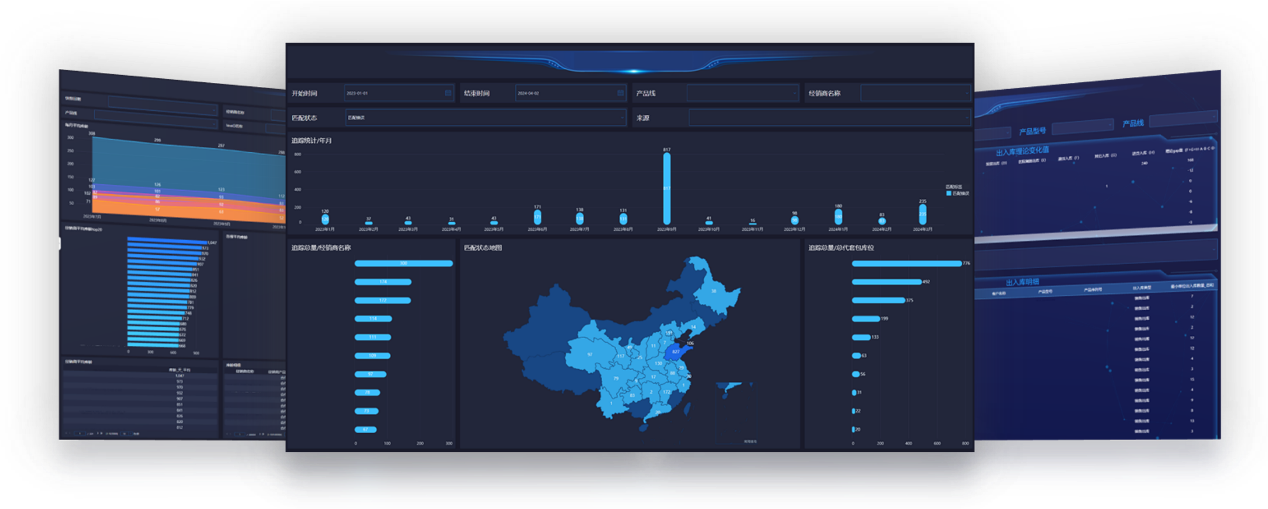Click the 匹配情况 legend color square
The width and height of the screenshot is (1268, 509).
click(948, 193)
